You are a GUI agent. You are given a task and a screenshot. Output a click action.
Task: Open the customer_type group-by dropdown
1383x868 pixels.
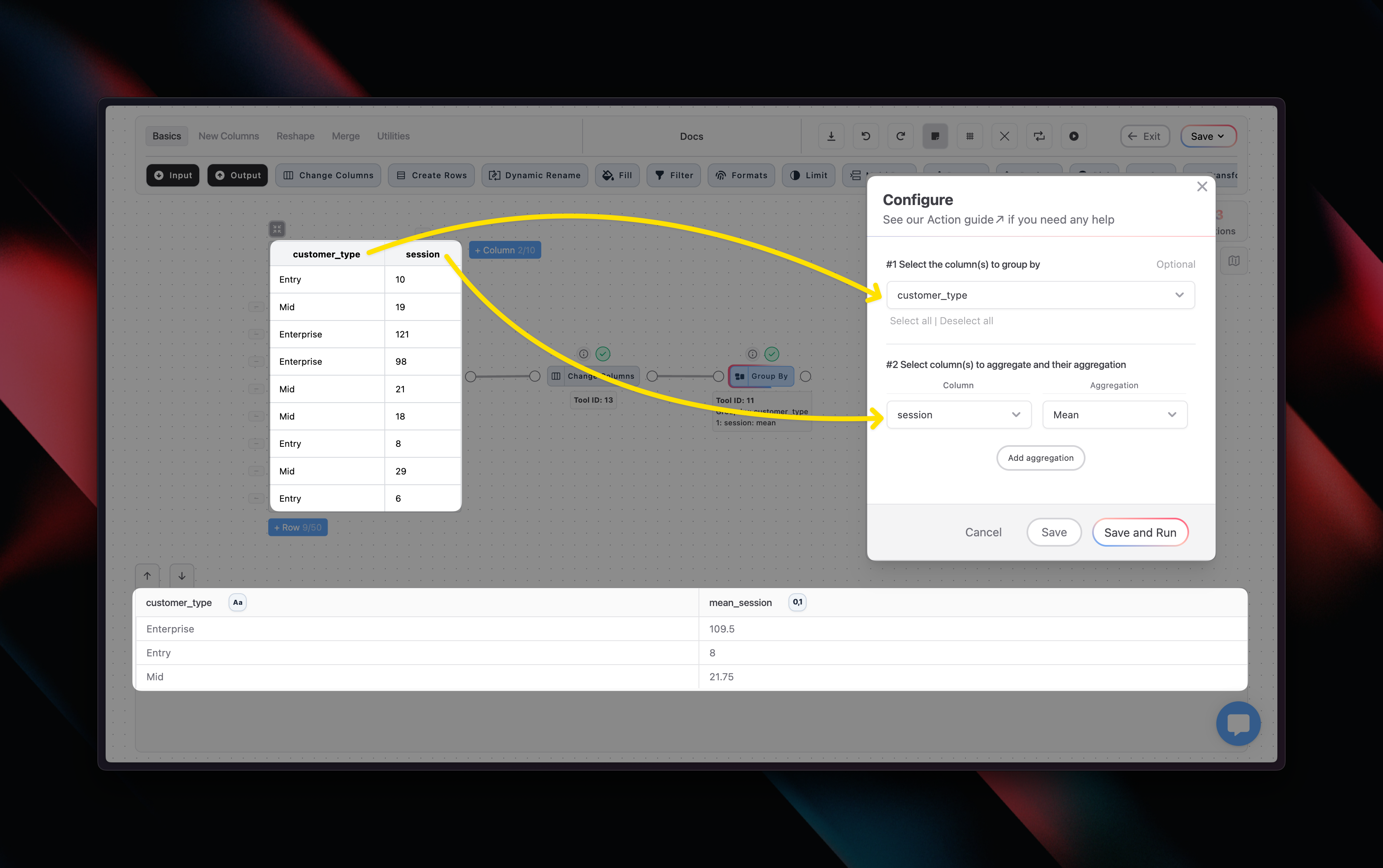pyautogui.click(x=1040, y=295)
